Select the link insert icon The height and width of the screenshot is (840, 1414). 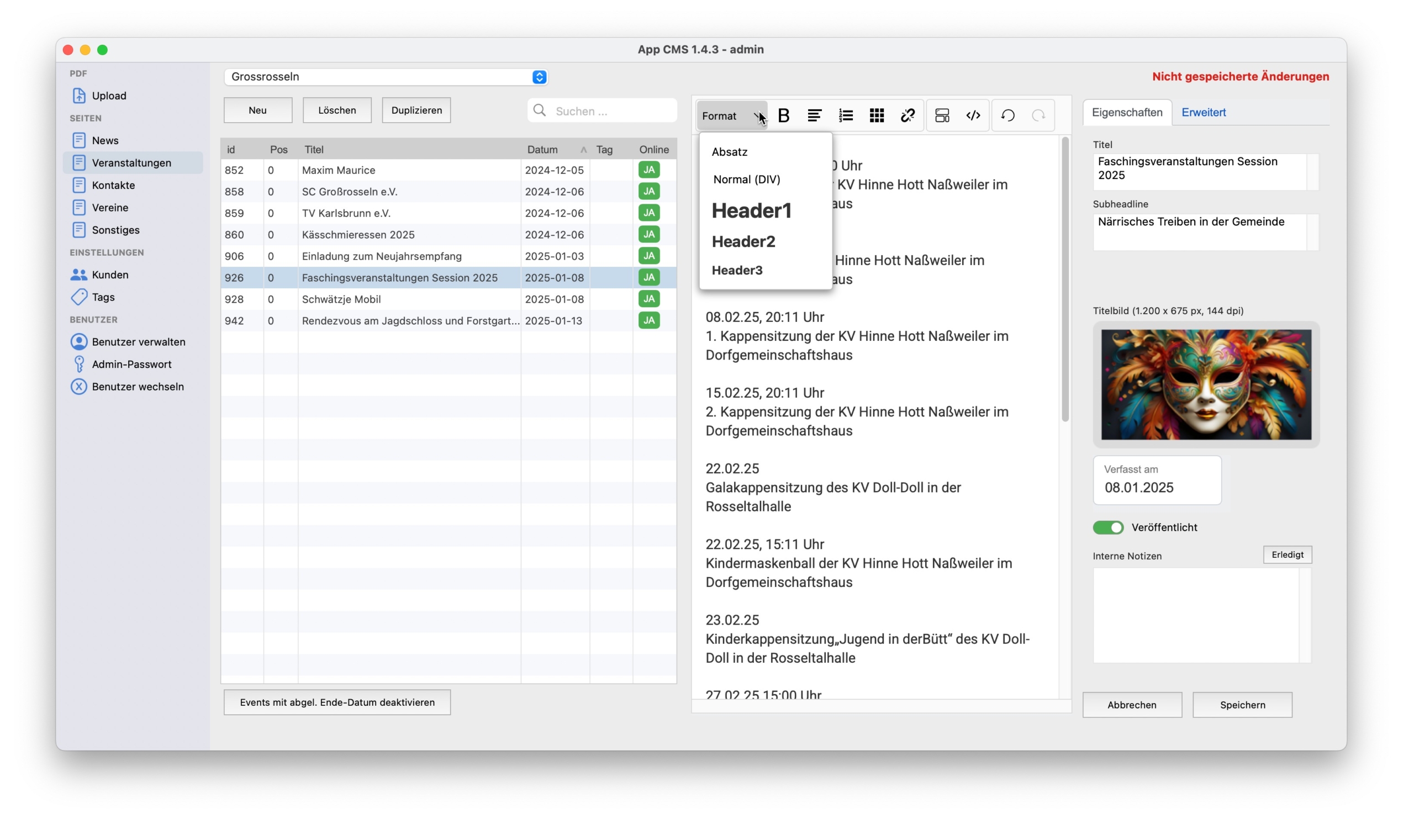coord(906,115)
